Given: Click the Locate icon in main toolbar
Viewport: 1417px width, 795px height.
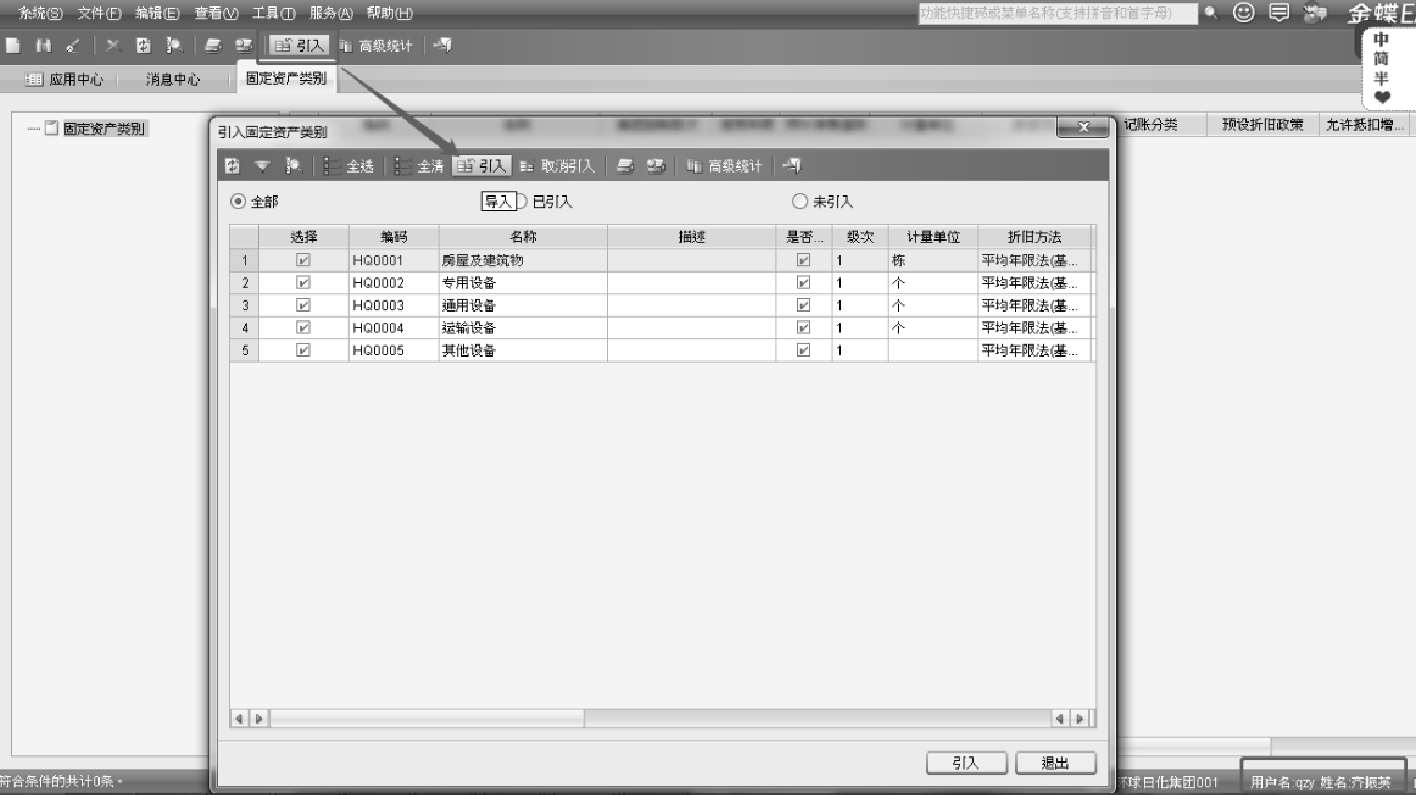Looking at the screenshot, I should (x=174, y=45).
